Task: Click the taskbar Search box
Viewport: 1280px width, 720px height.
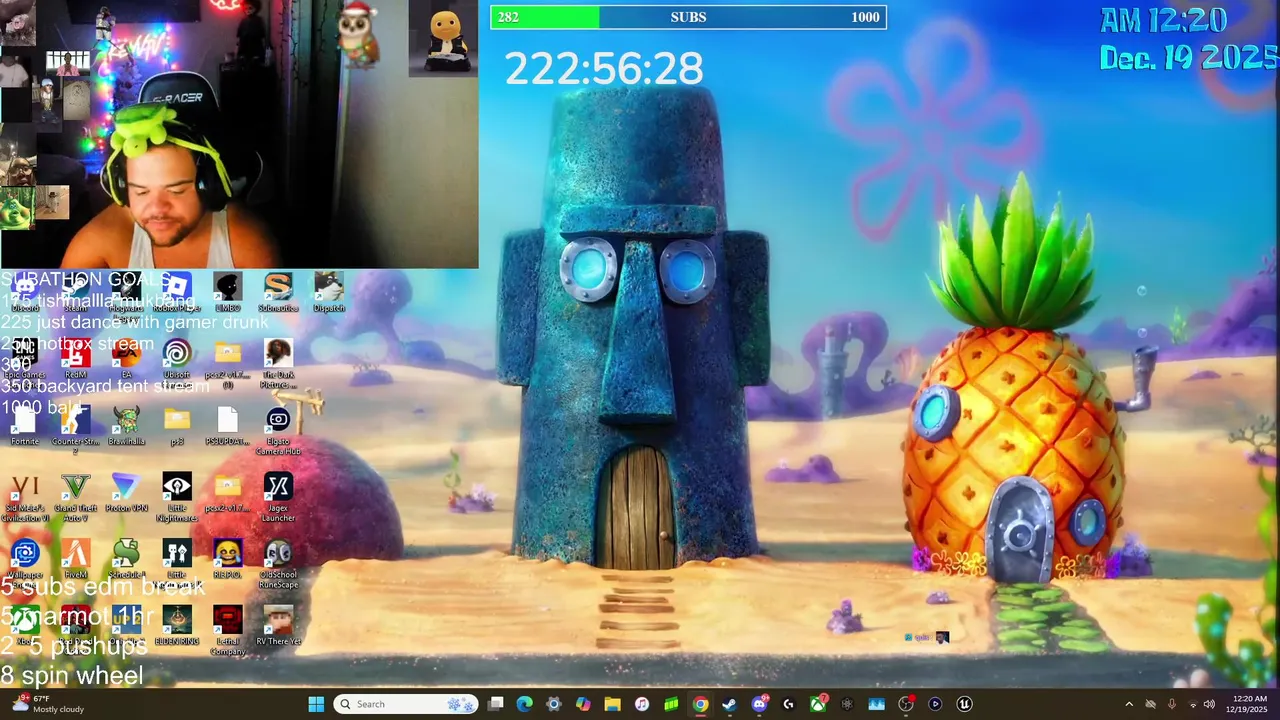Action: (406, 704)
